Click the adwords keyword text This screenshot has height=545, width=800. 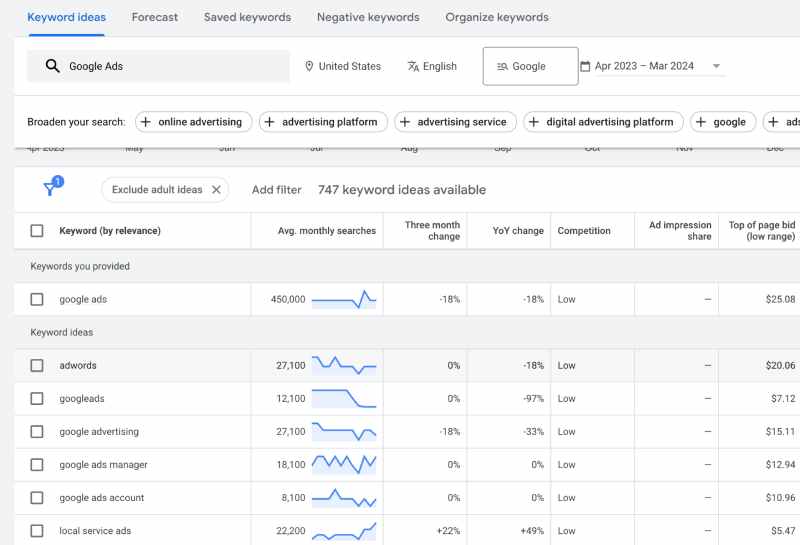78,365
